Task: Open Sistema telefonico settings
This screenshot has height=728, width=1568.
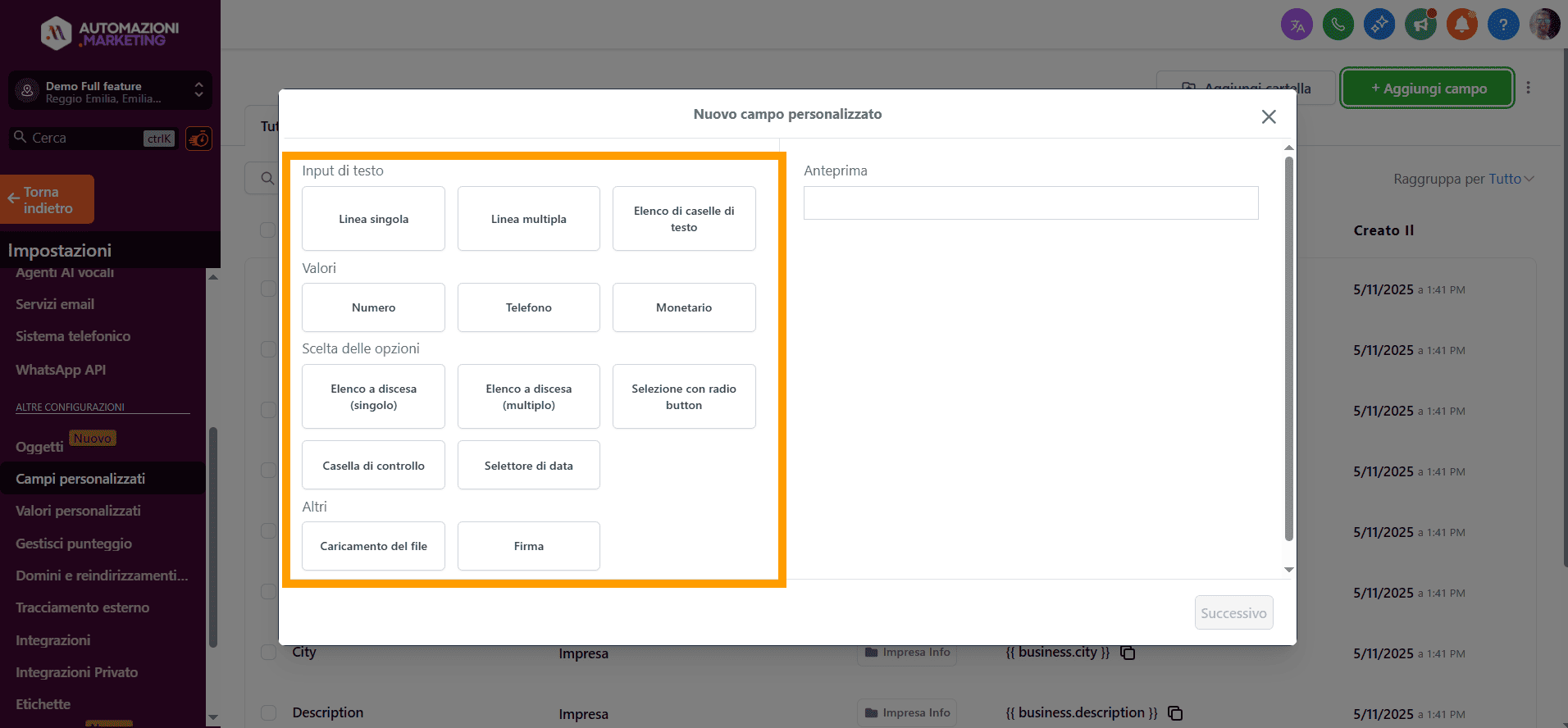Action: click(x=73, y=336)
